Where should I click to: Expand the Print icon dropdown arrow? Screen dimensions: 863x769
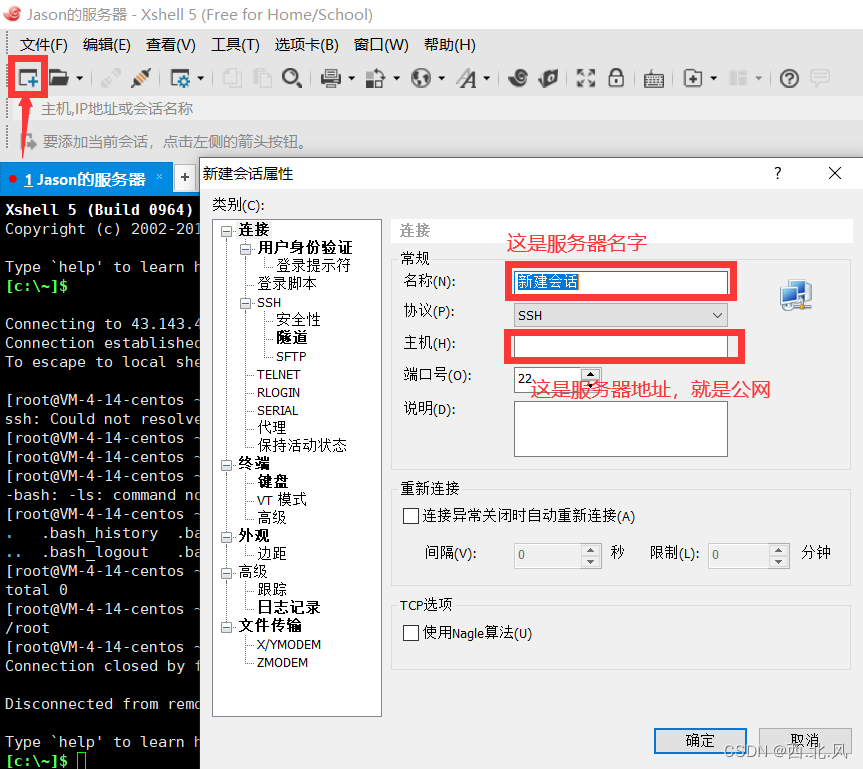pyautogui.click(x=352, y=79)
